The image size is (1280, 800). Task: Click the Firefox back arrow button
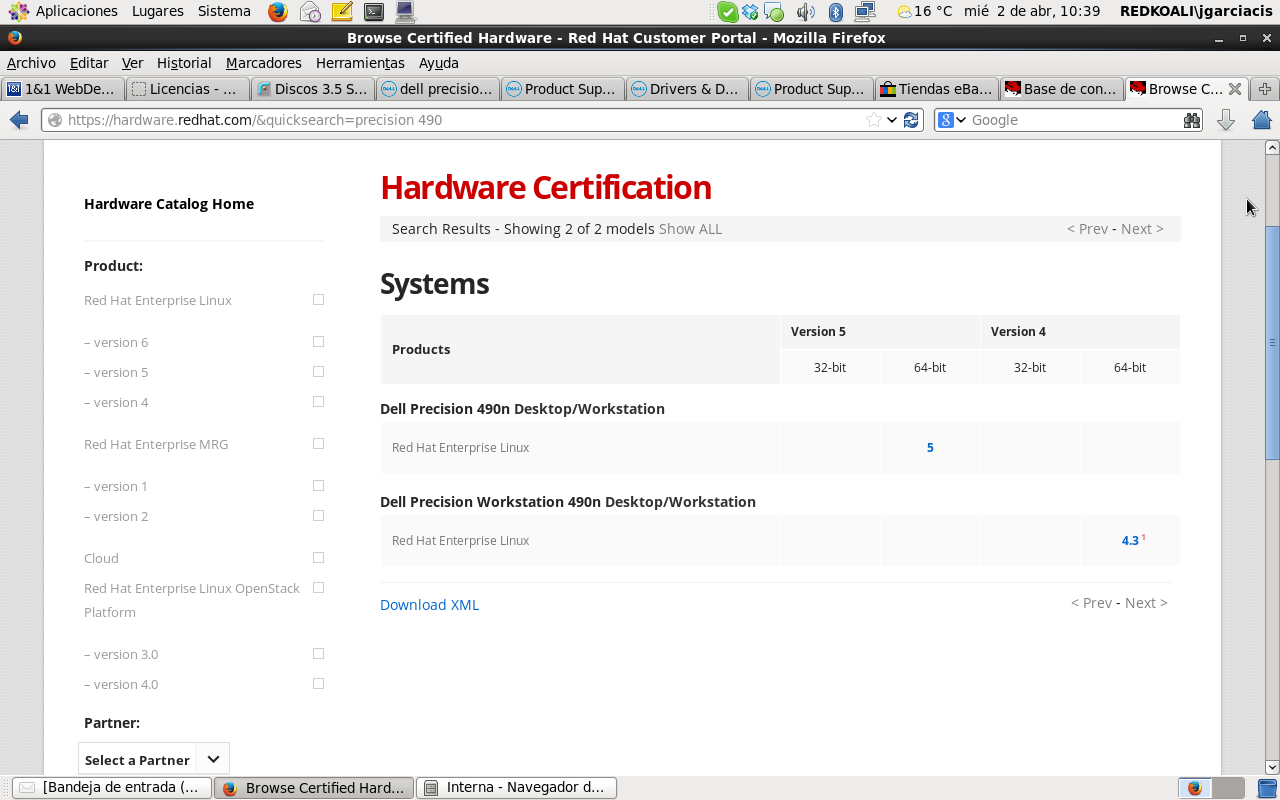pyautogui.click(x=19, y=120)
